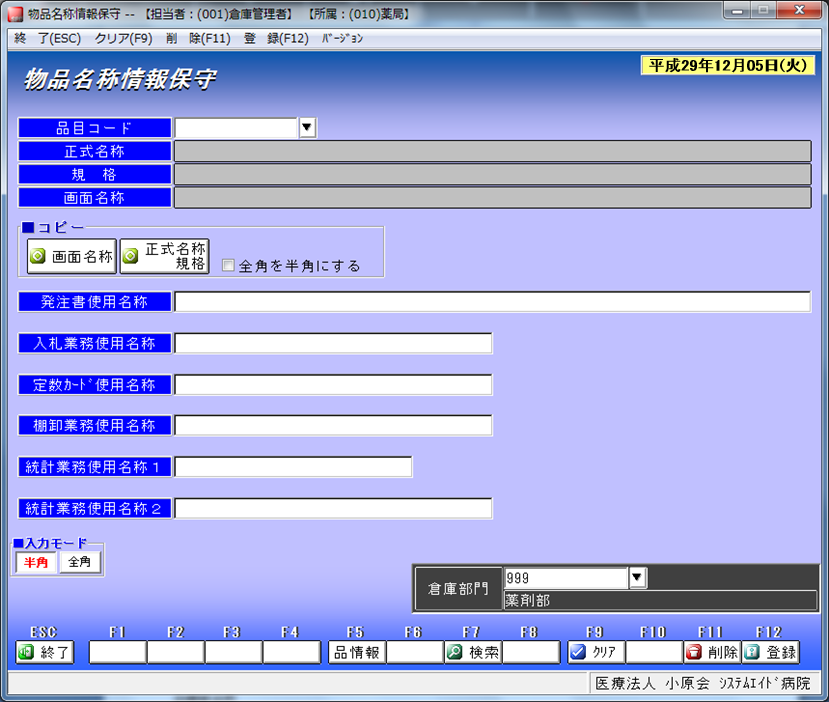Click the empty F4 function button
829x702 pixels.
click(292, 652)
